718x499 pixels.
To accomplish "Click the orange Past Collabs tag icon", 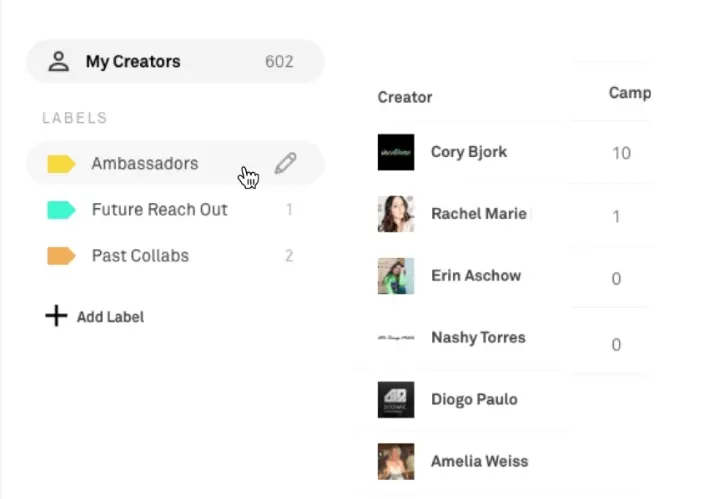I will point(61,256).
